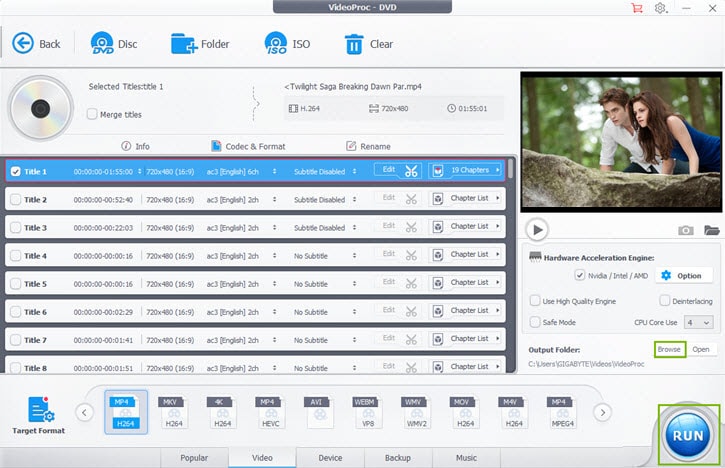Switch to the Device tab
Image resolution: width=725 pixels, height=468 pixels.
[329, 457]
